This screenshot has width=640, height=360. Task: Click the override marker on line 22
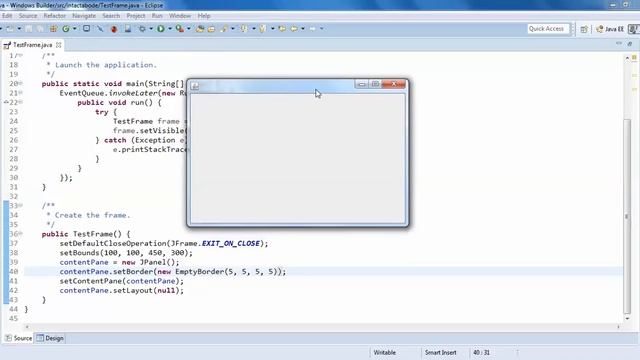pos(6,102)
